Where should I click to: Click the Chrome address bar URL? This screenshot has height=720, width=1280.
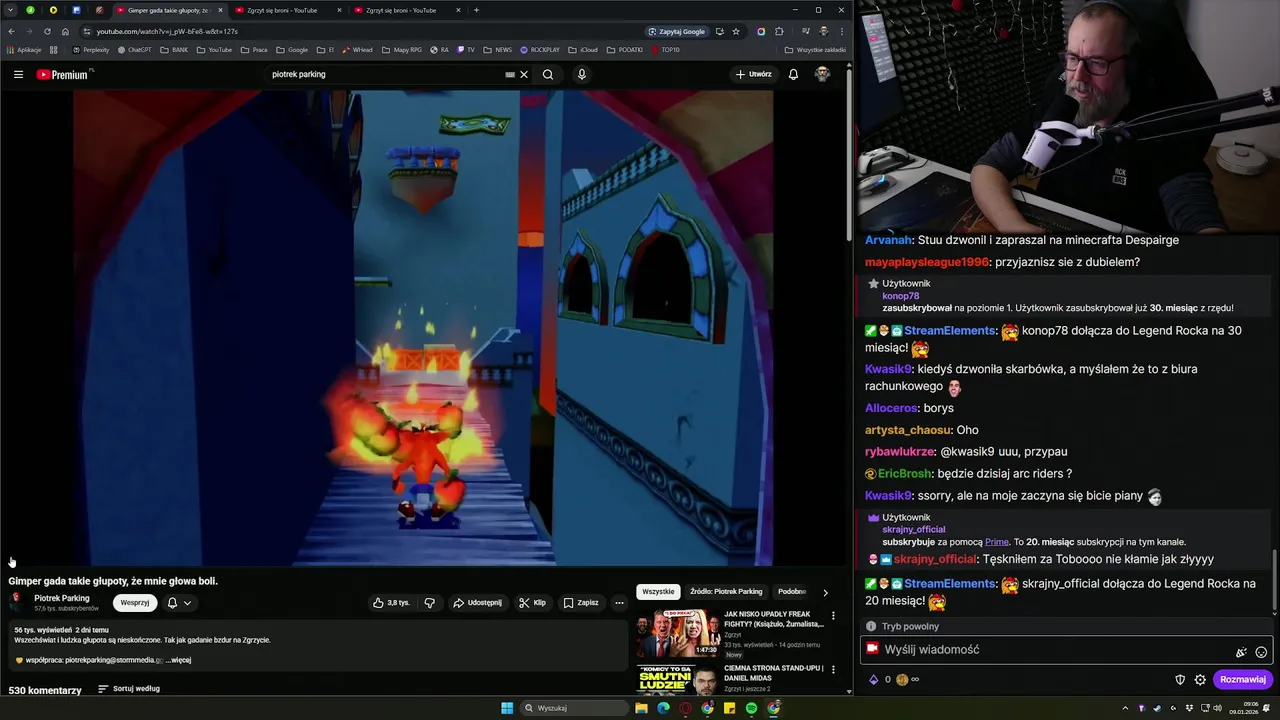tap(167, 31)
